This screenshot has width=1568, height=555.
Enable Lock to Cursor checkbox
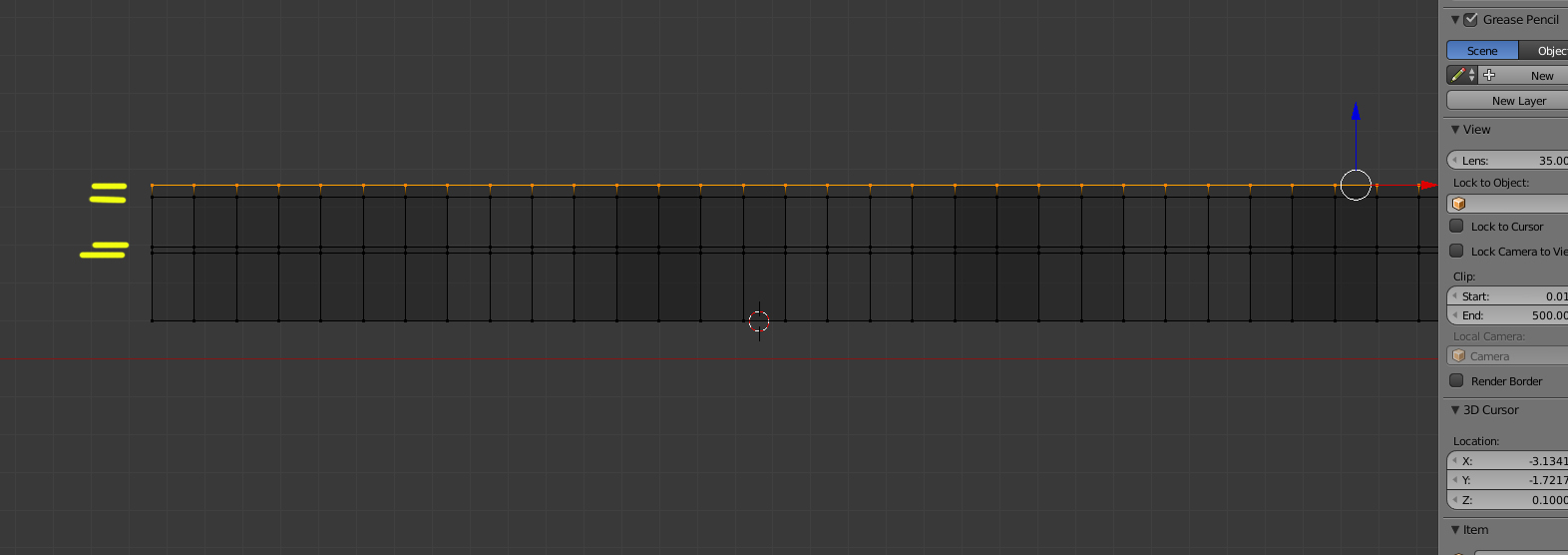pyautogui.click(x=1456, y=226)
